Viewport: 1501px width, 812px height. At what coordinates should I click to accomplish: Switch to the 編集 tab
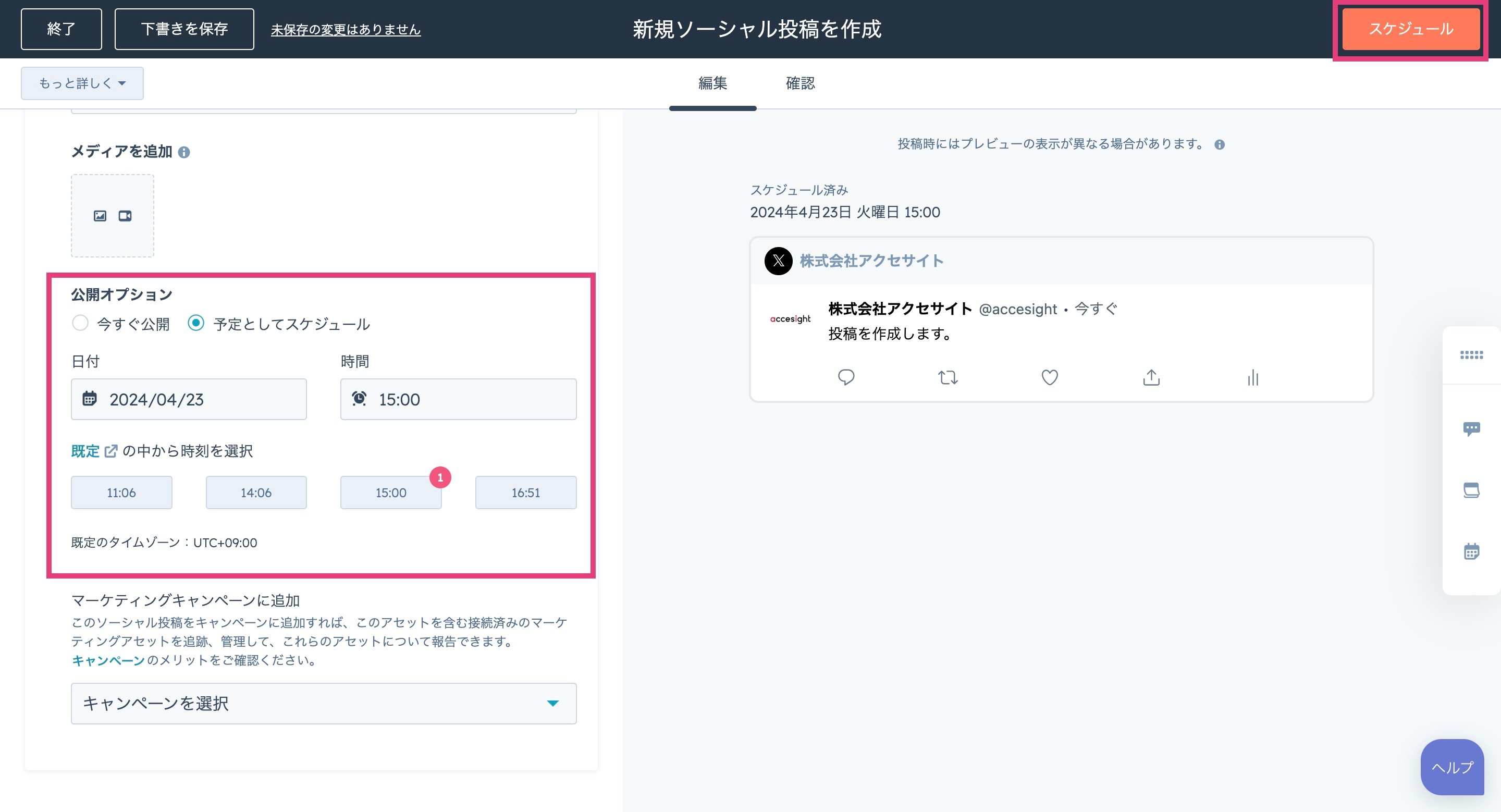[x=712, y=83]
